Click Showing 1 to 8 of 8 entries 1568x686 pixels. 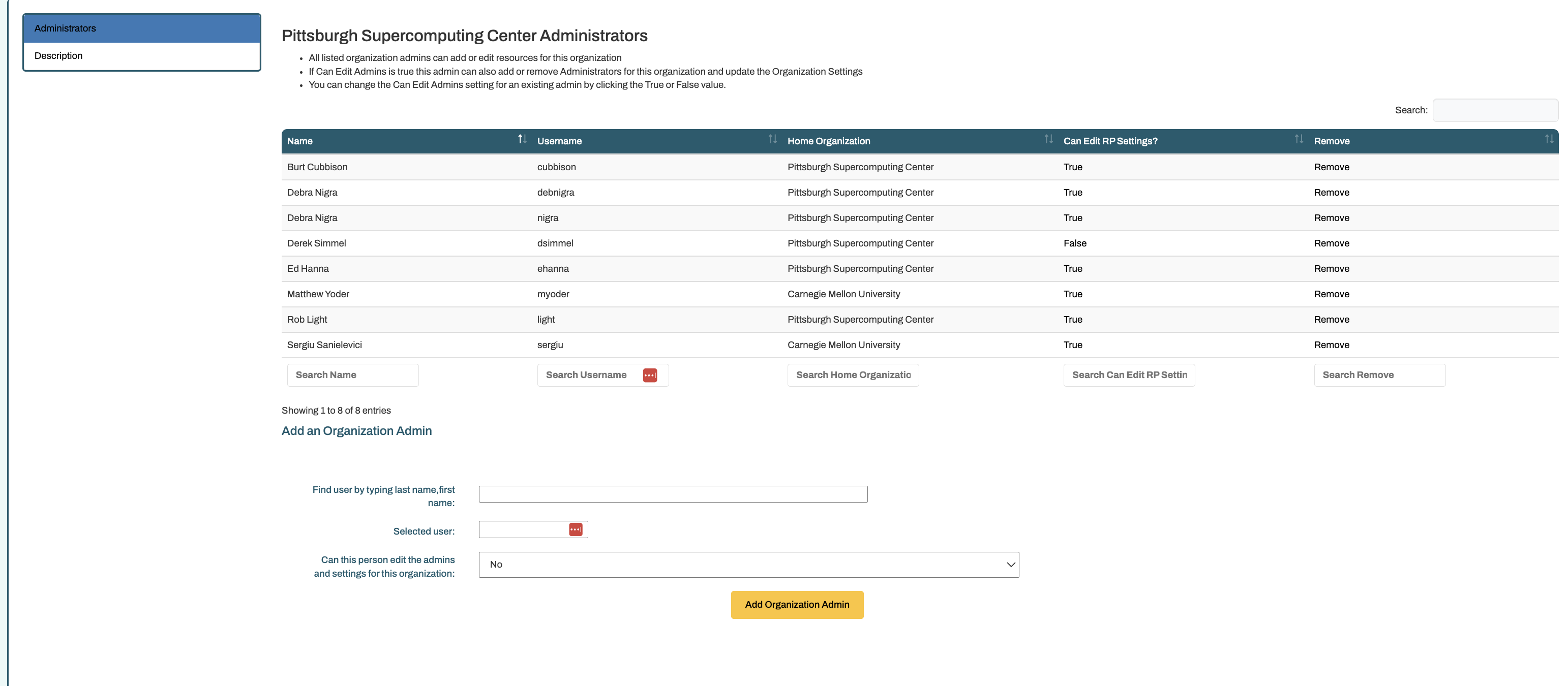(x=336, y=411)
